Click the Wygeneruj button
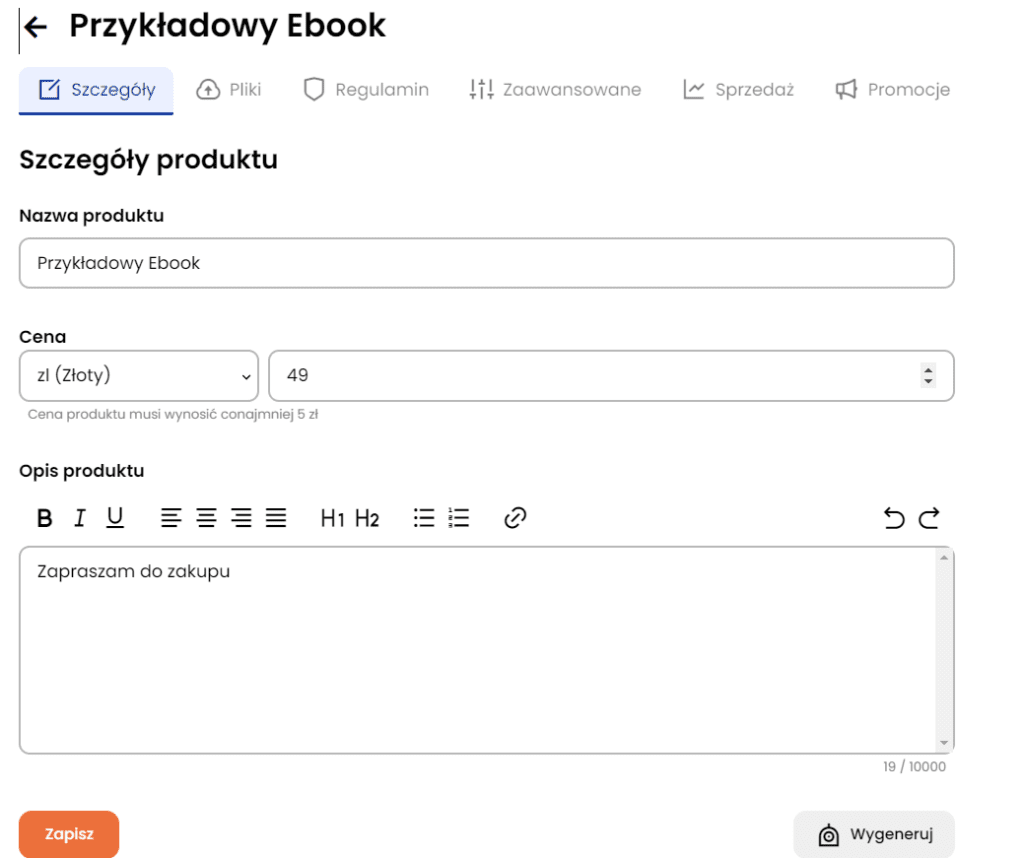The image size is (1024, 858). coord(874,835)
